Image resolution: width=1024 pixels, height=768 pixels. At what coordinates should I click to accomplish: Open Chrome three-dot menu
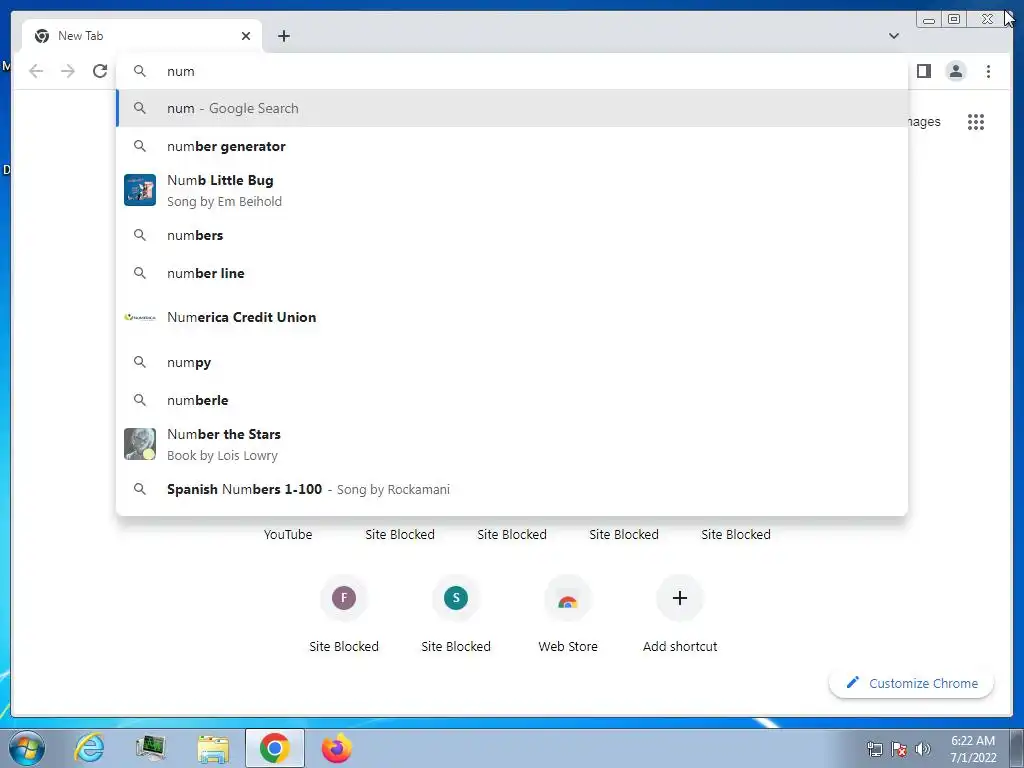click(x=988, y=71)
